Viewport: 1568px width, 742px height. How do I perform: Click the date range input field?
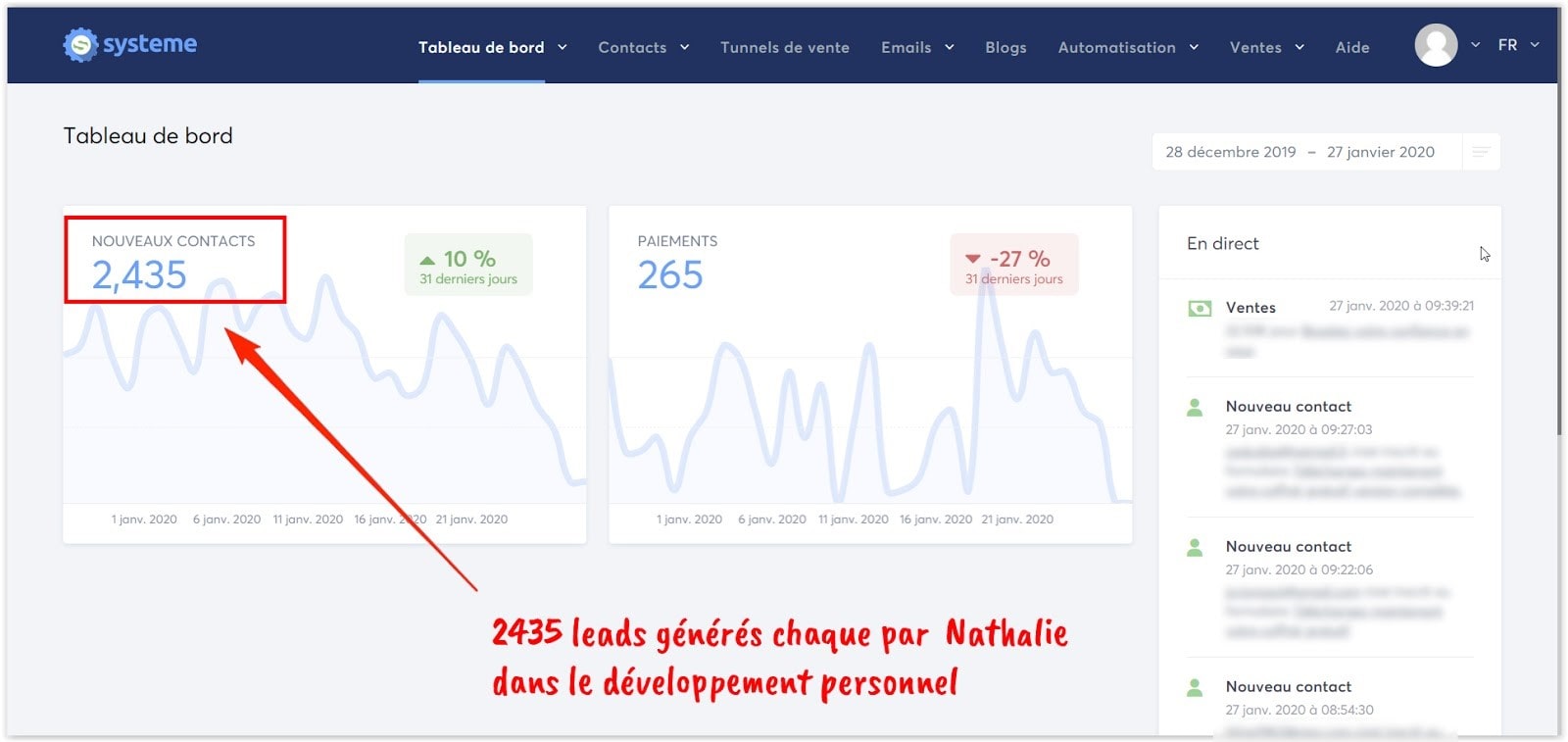click(x=1299, y=152)
